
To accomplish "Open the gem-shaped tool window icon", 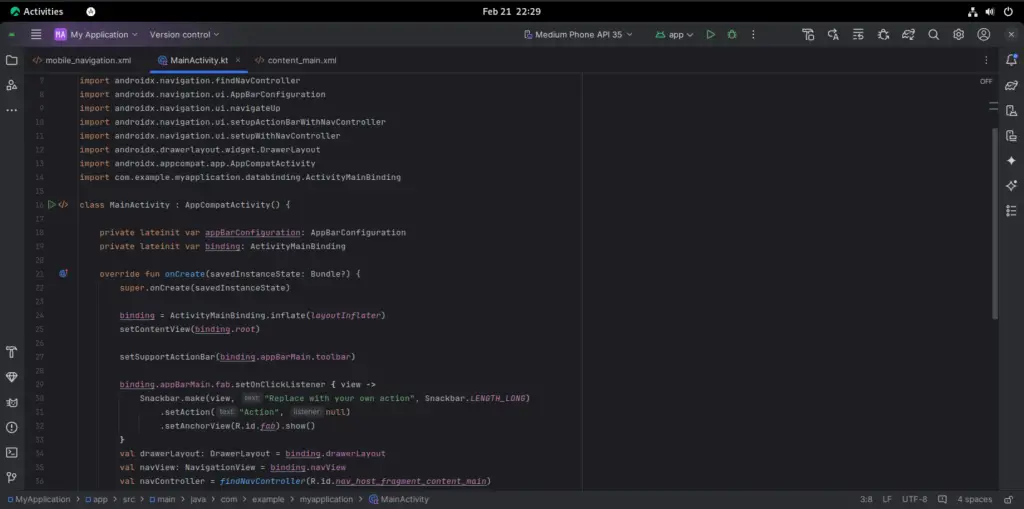I will 12,377.
